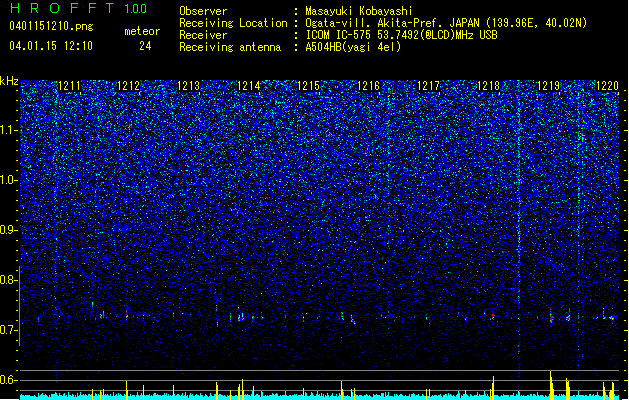
Task: Click the 1213 time marker
Action: 189,86
